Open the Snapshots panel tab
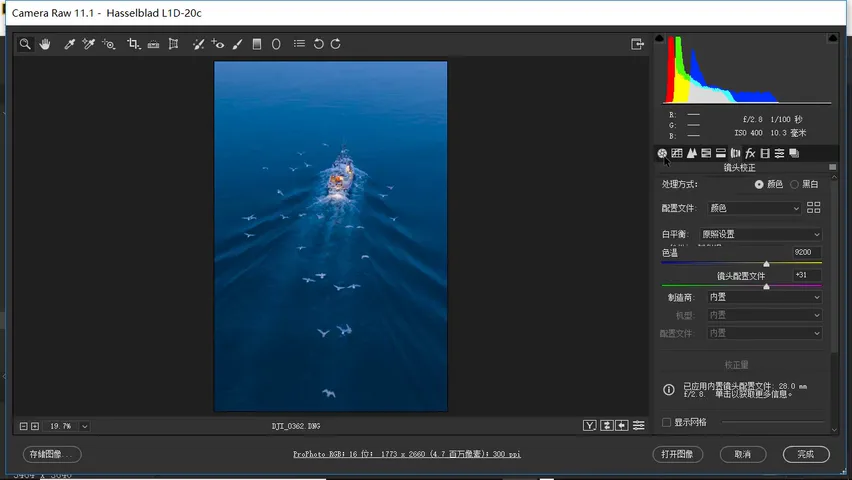This screenshot has width=852, height=480. coord(794,153)
